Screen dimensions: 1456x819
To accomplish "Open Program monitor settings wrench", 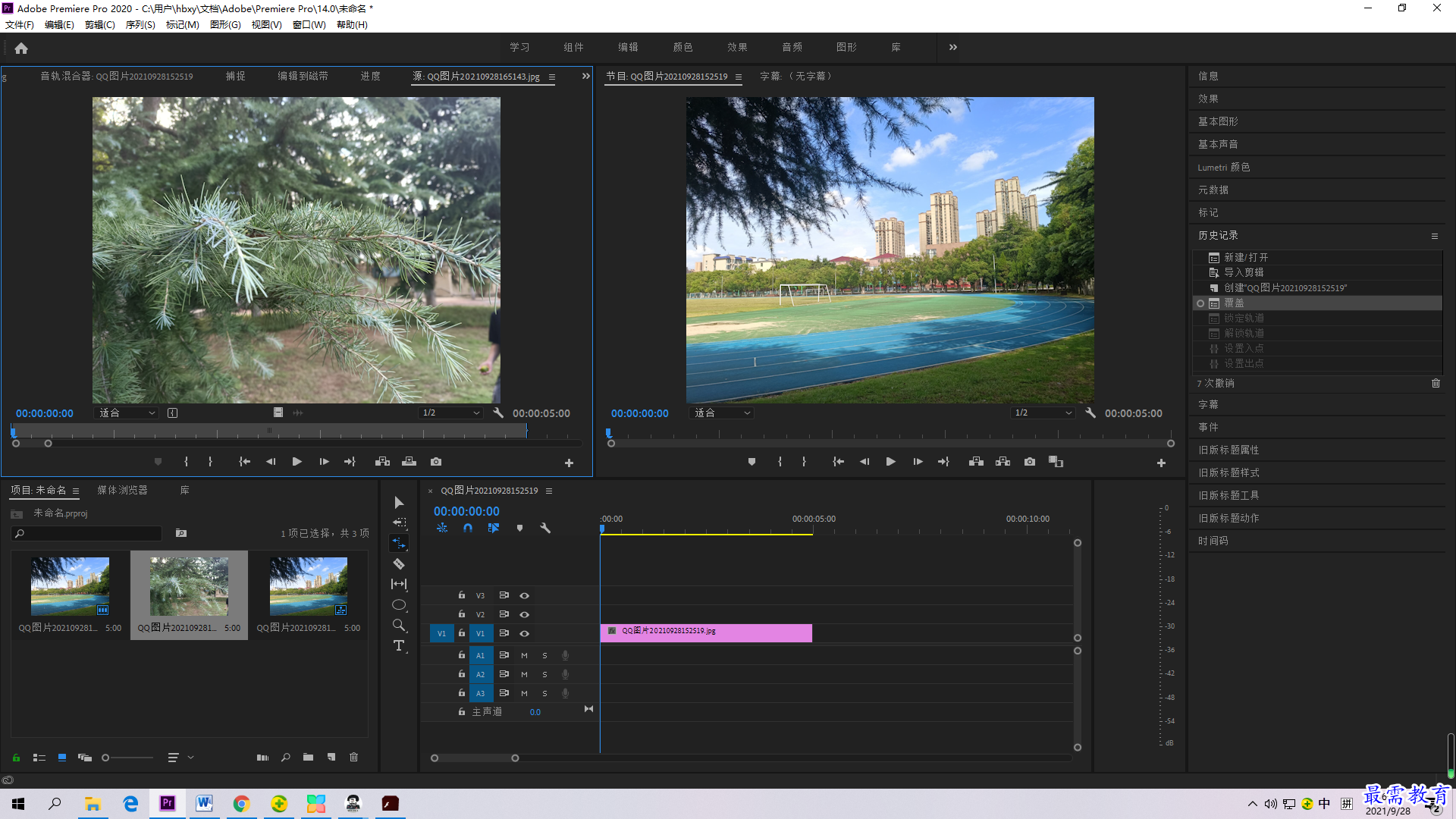I will click(1090, 413).
